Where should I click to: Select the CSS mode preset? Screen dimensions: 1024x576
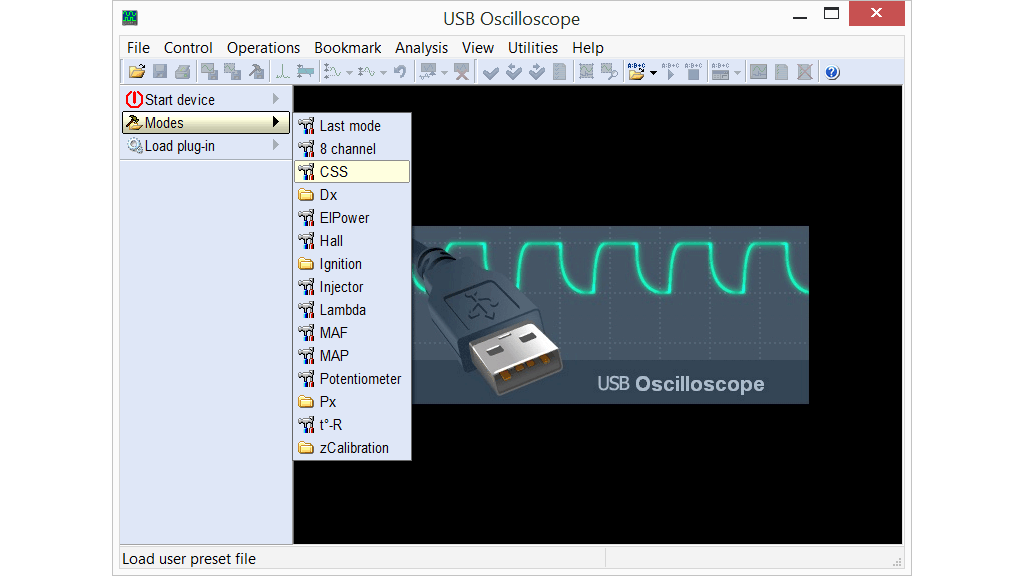(x=334, y=172)
